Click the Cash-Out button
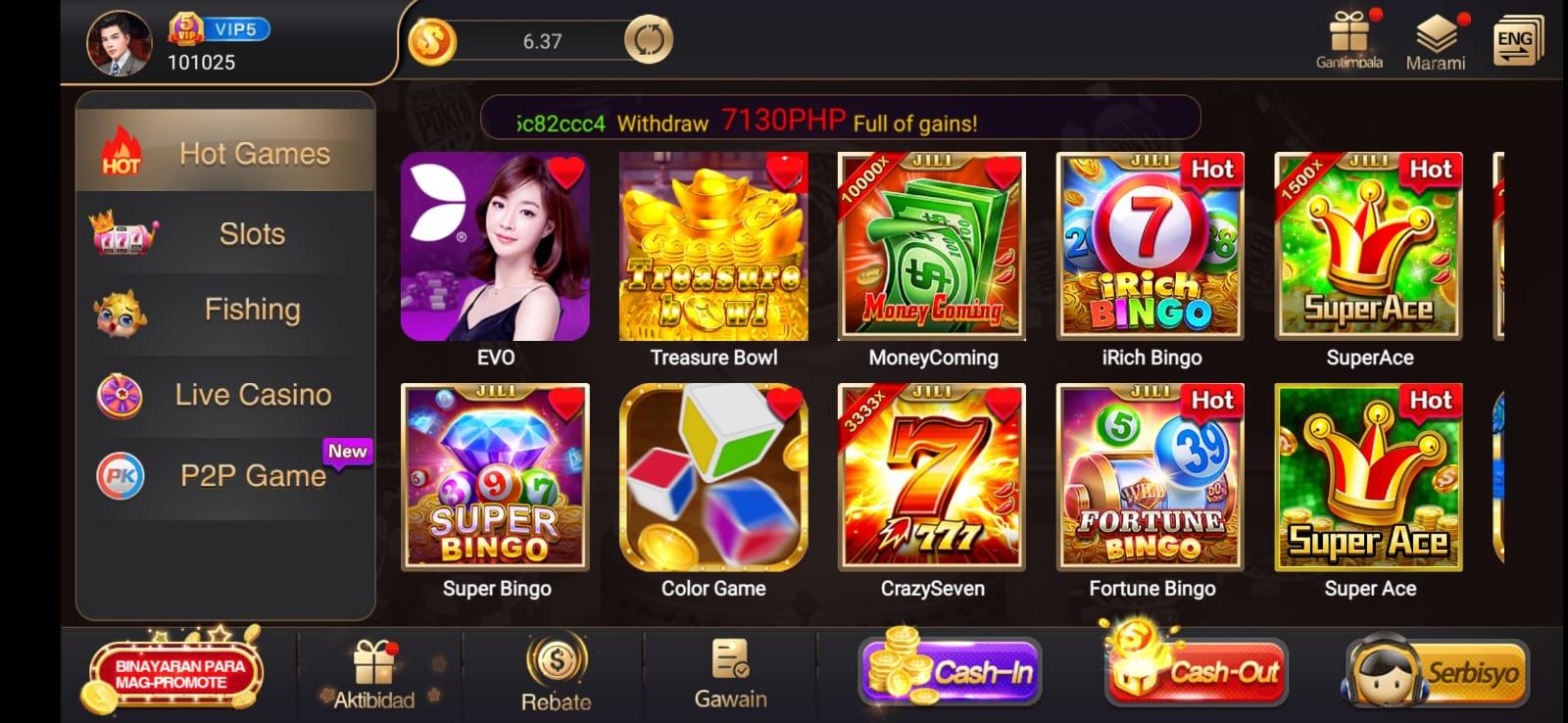Viewport: 1568px width, 723px height. click(x=1196, y=671)
